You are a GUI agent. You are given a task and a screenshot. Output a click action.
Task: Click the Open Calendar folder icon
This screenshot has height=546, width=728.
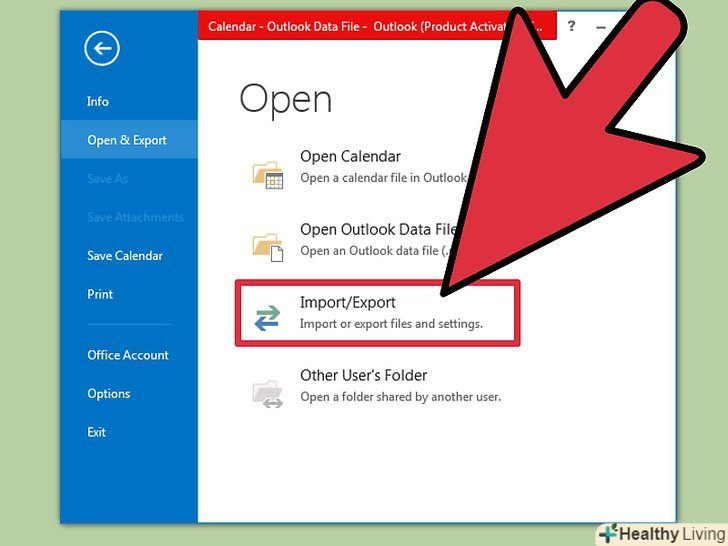[267, 175]
